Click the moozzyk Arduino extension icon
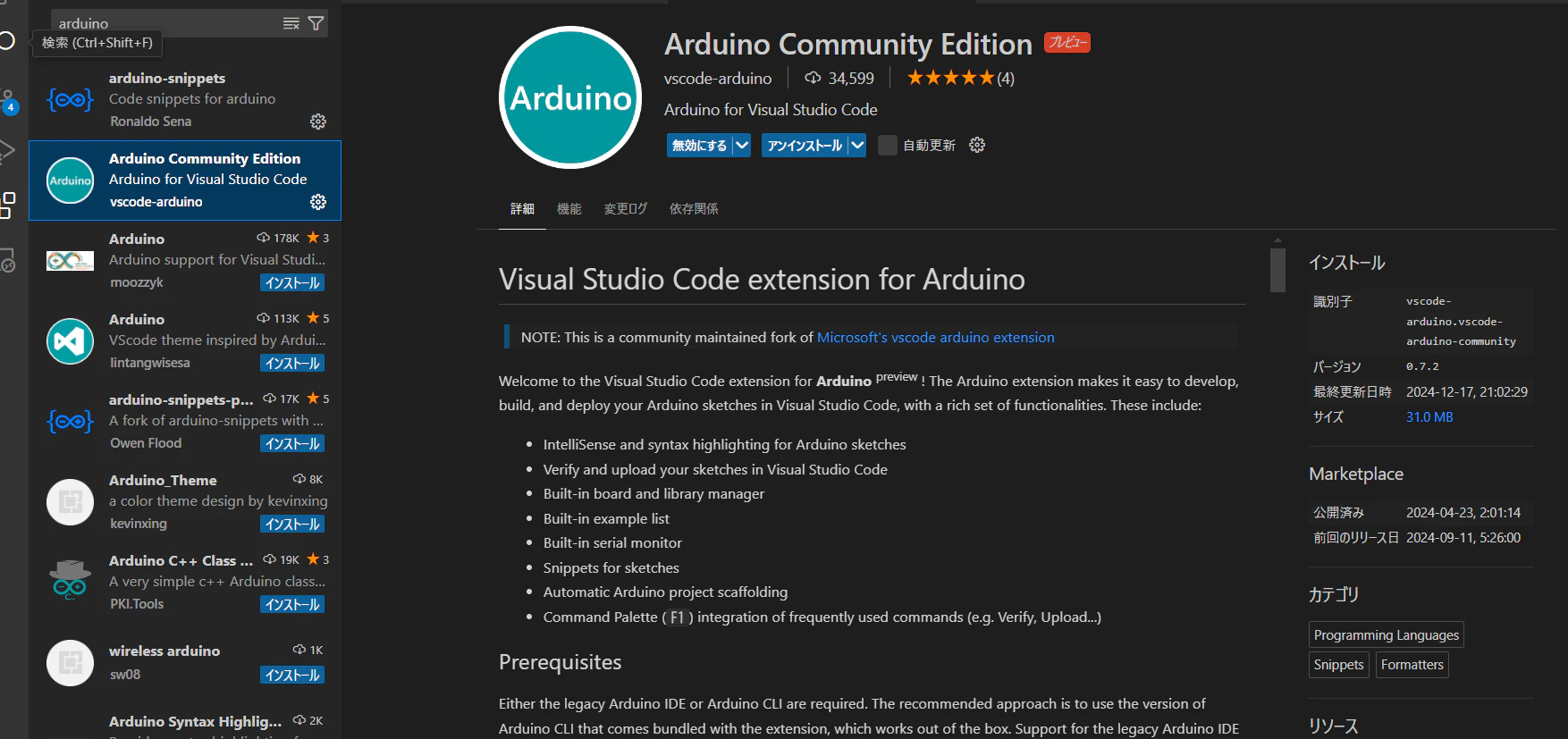 (70, 261)
